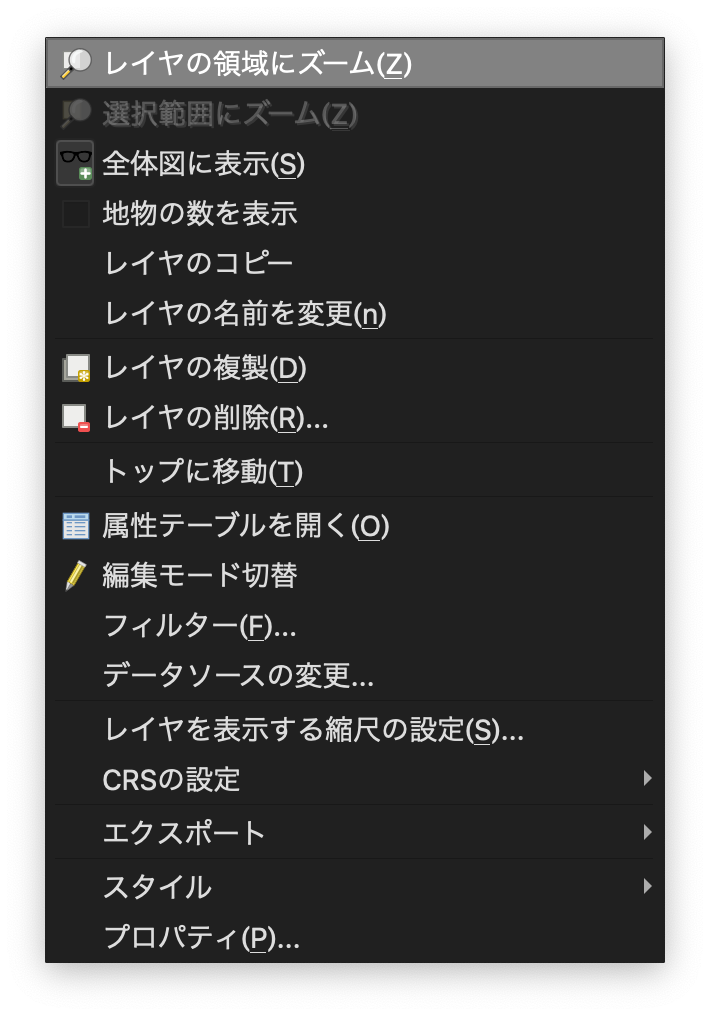Click the remove layer icon beside レイヤの削除
This screenshot has height=1016, width=710.
(x=76, y=418)
